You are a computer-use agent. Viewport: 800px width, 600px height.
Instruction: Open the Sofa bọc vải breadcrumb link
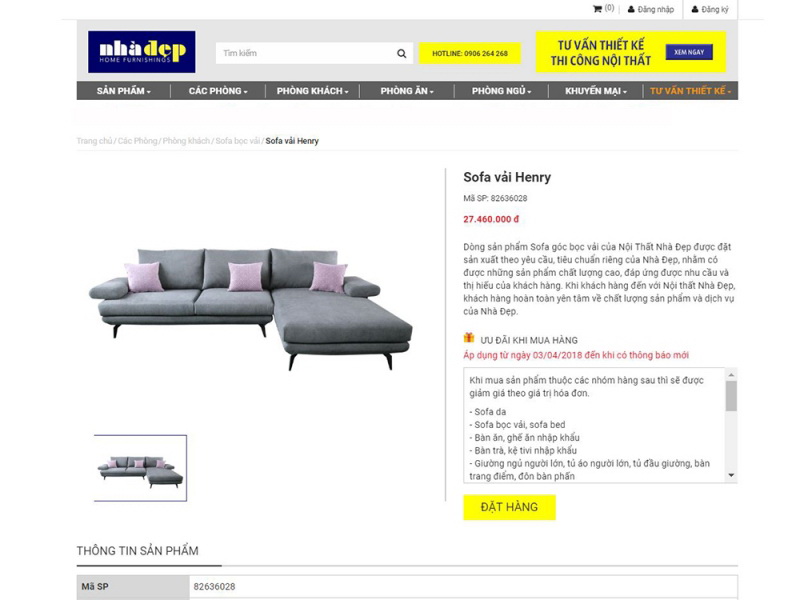(x=237, y=141)
